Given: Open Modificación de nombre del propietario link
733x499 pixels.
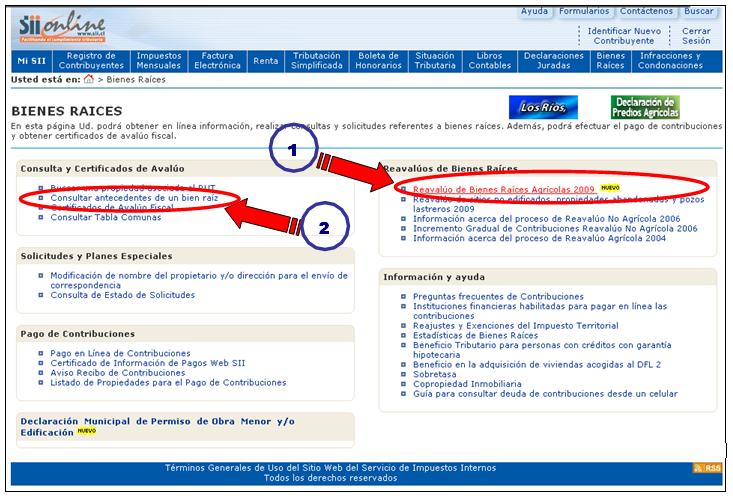Looking at the screenshot, I should coord(199,281).
